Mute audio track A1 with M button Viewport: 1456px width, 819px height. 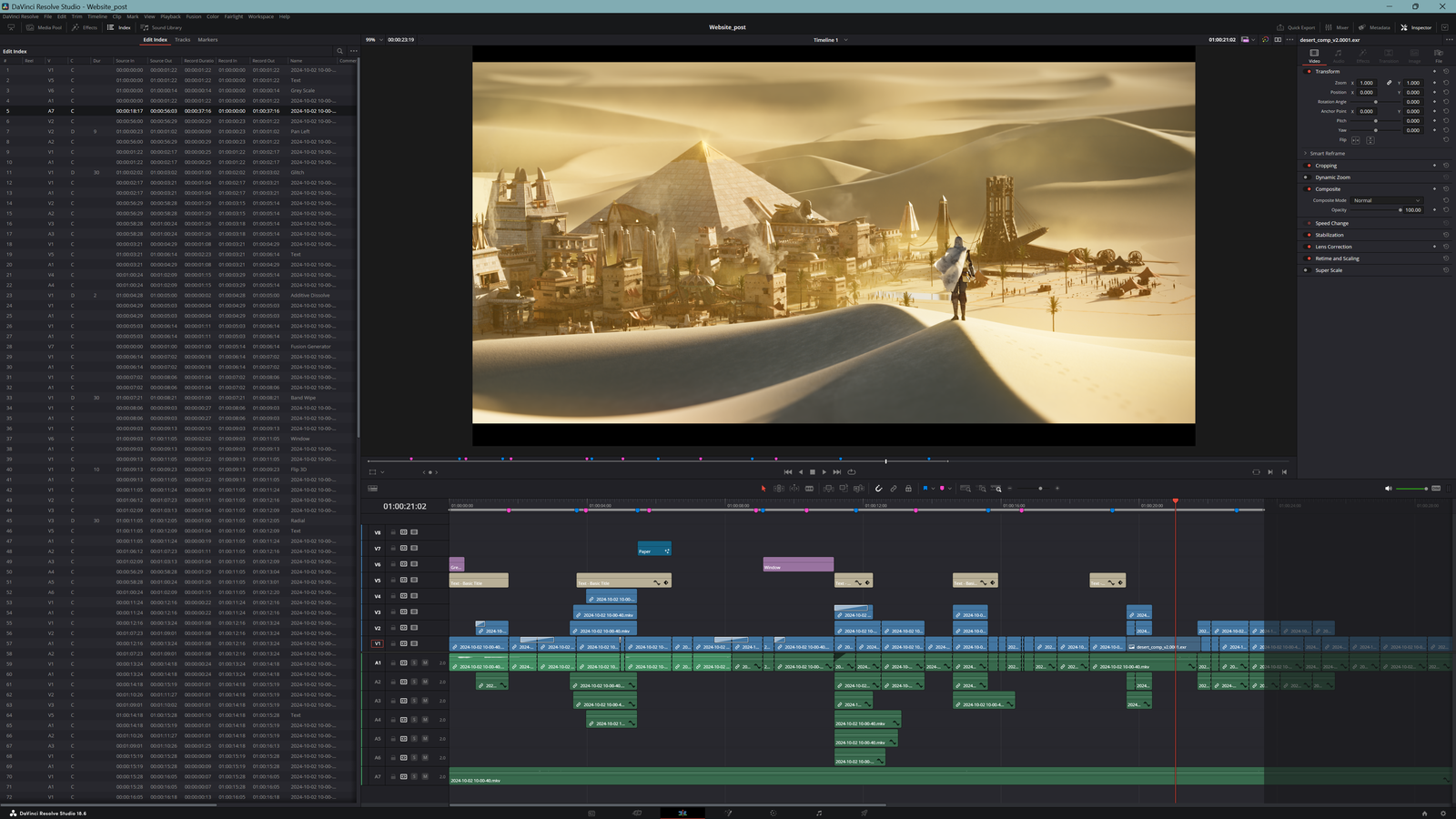[x=425, y=662]
